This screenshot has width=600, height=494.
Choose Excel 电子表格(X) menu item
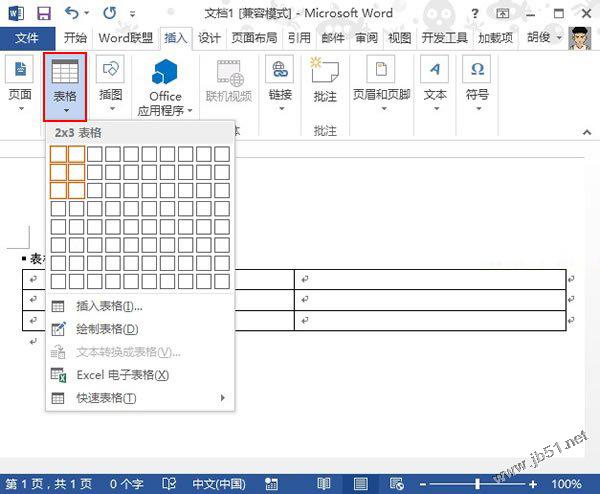pyautogui.click(x=140, y=375)
